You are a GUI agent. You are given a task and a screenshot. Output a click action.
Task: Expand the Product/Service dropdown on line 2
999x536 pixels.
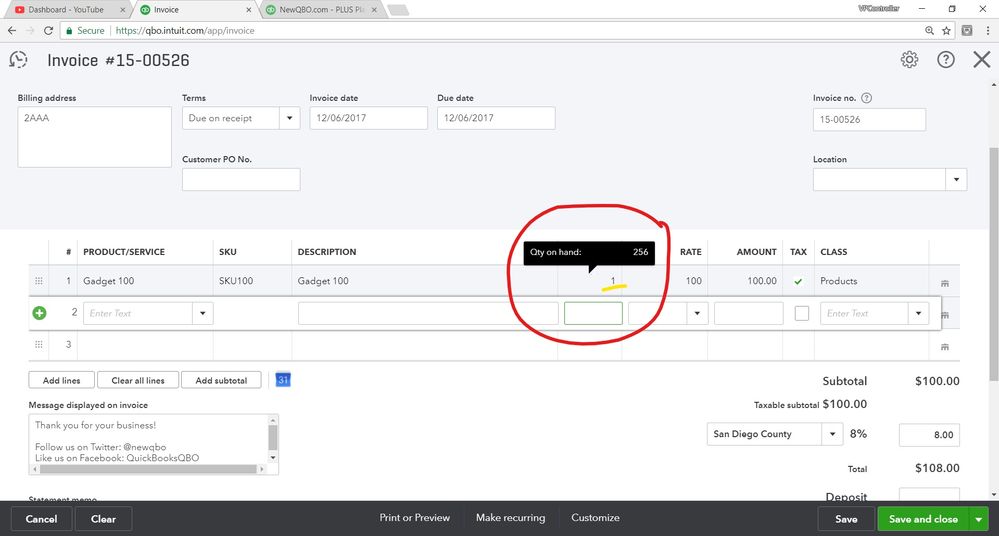(x=203, y=313)
